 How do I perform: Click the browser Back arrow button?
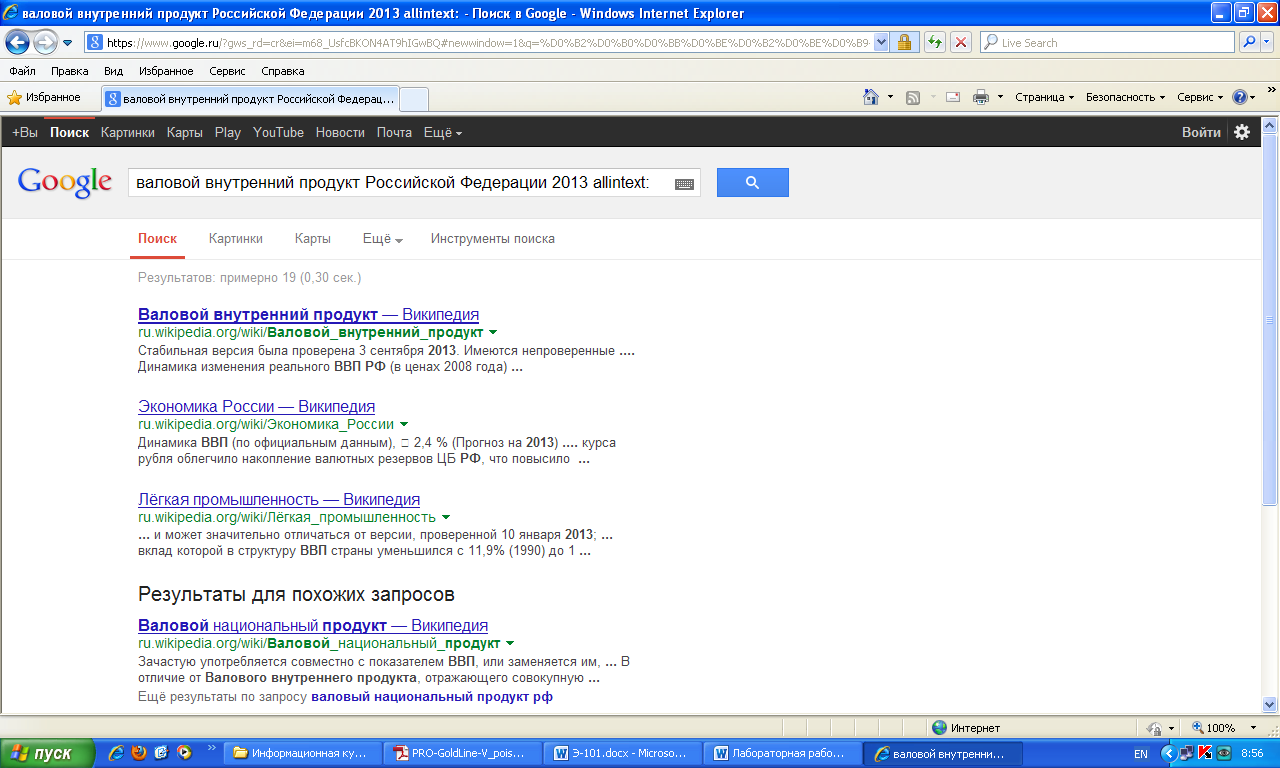pyautogui.click(x=17, y=43)
